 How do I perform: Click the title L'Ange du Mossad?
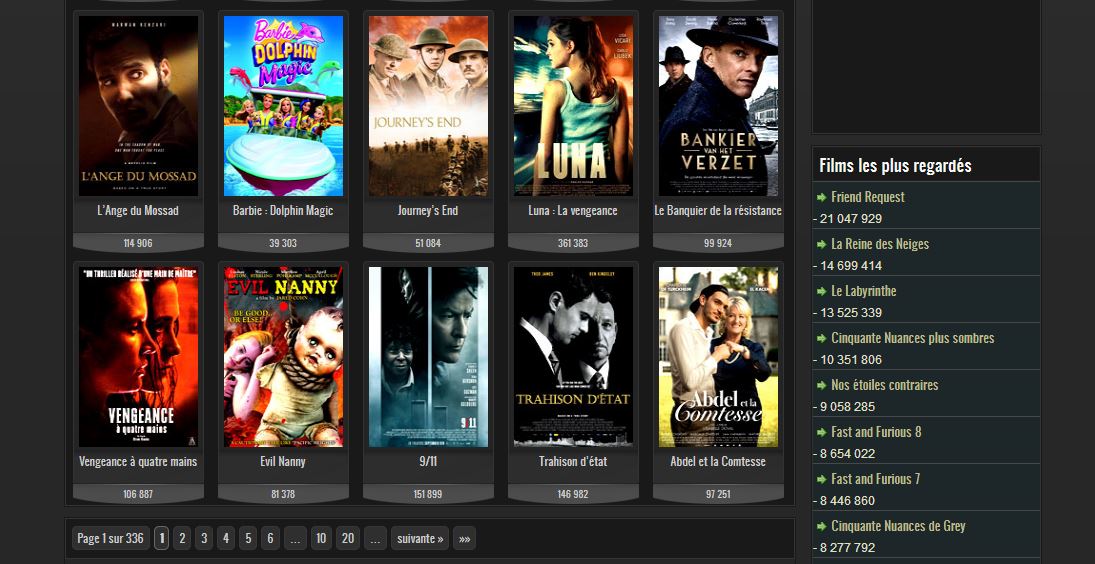[x=138, y=210]
